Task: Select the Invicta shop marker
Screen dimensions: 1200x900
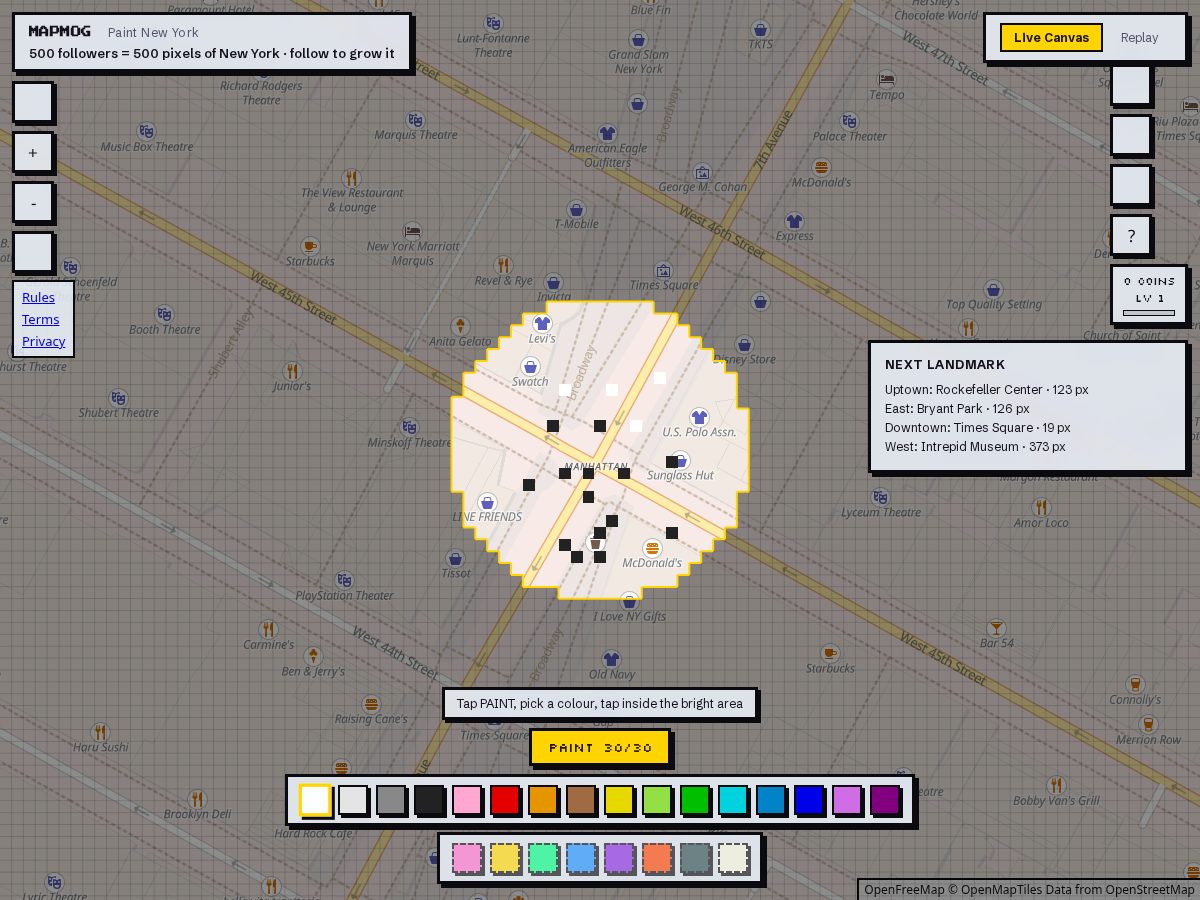Action: [554, 283]
